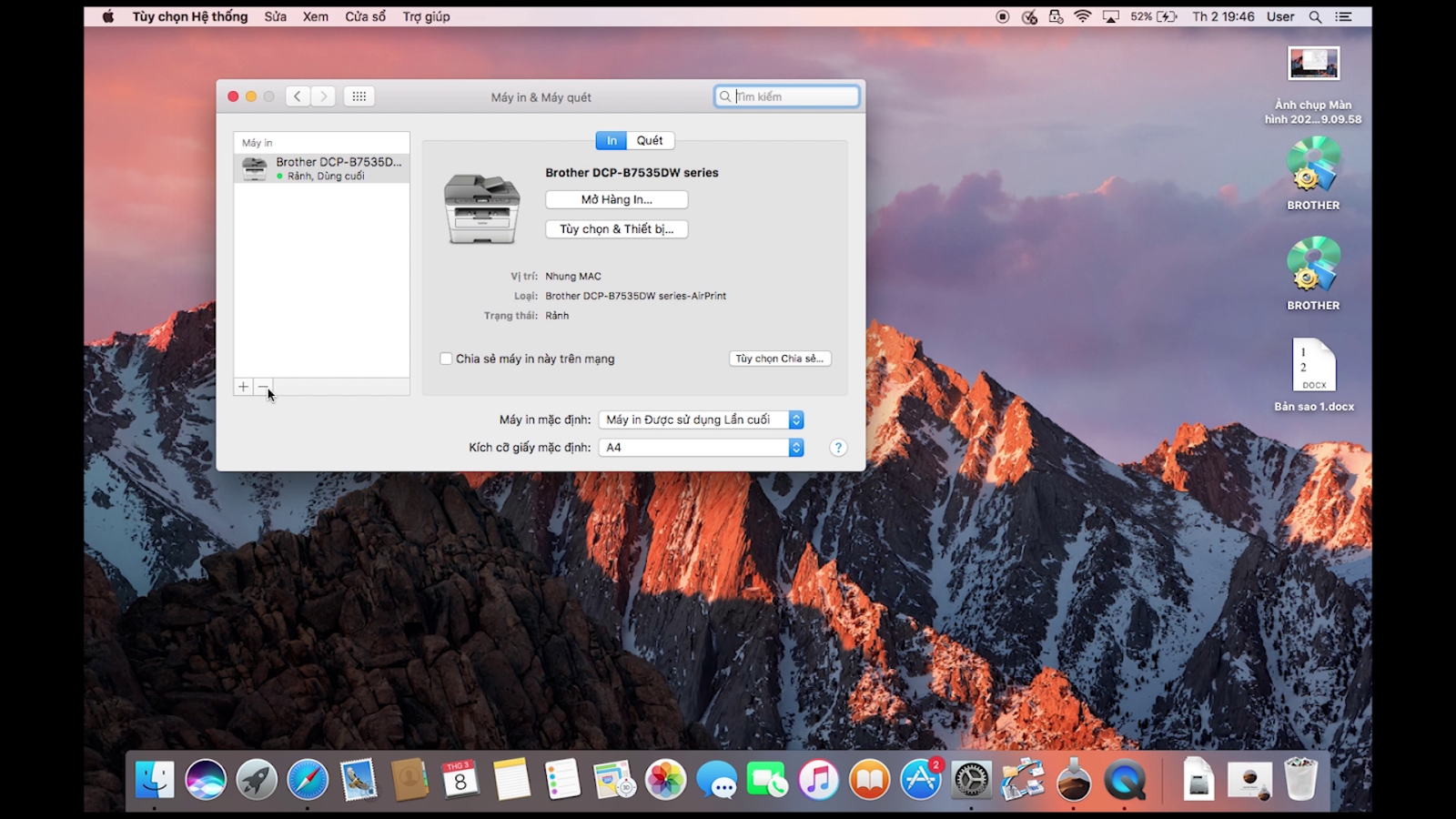The width and height of the screenshot is (1456, 819).
Task: Click the forward navigation arrow
Action: pos(323,96)
